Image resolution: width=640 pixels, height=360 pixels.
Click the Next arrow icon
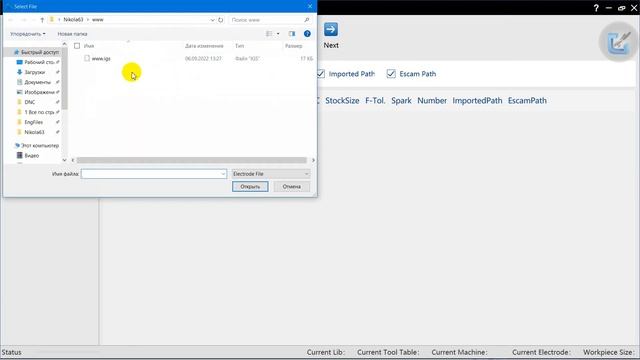(x=331, y=29)
